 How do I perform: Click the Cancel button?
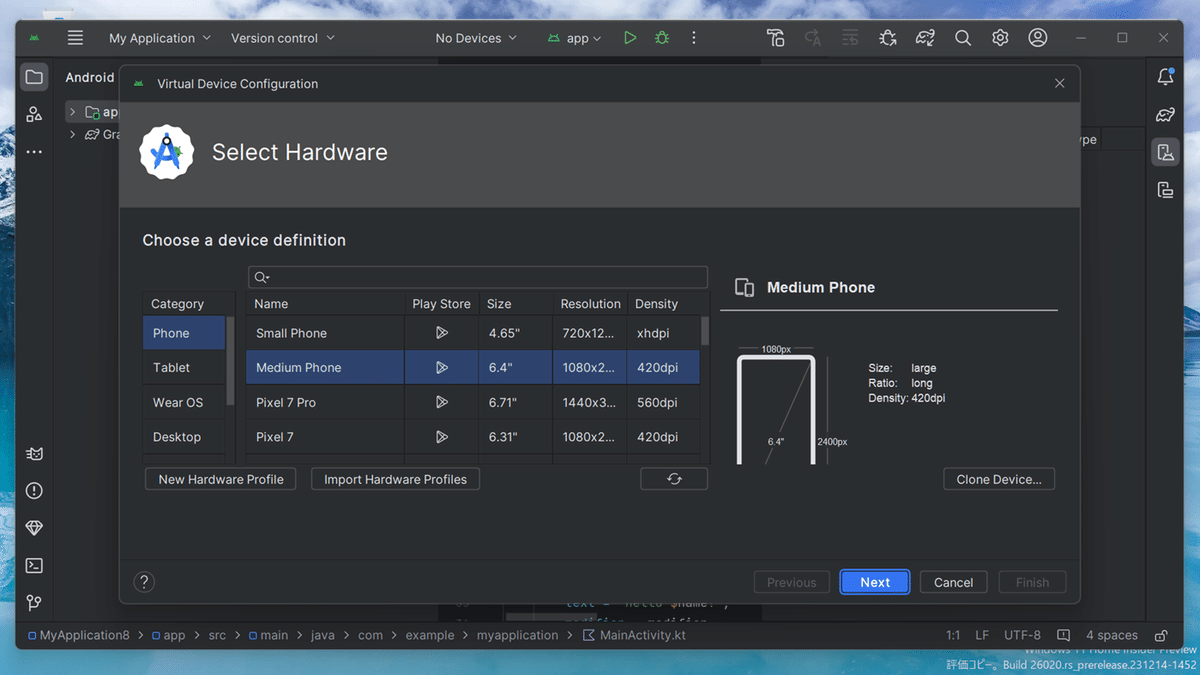tap(953, 582)
